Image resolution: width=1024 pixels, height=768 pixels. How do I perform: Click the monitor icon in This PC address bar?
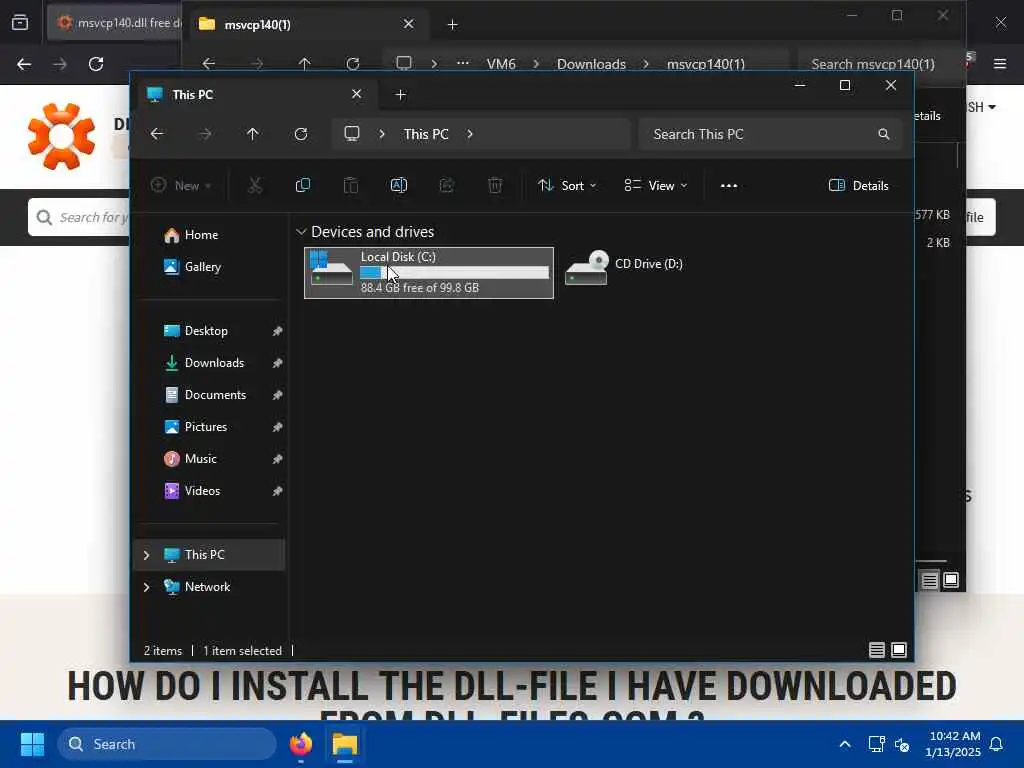pyautogui.click(x=352, y=134)
